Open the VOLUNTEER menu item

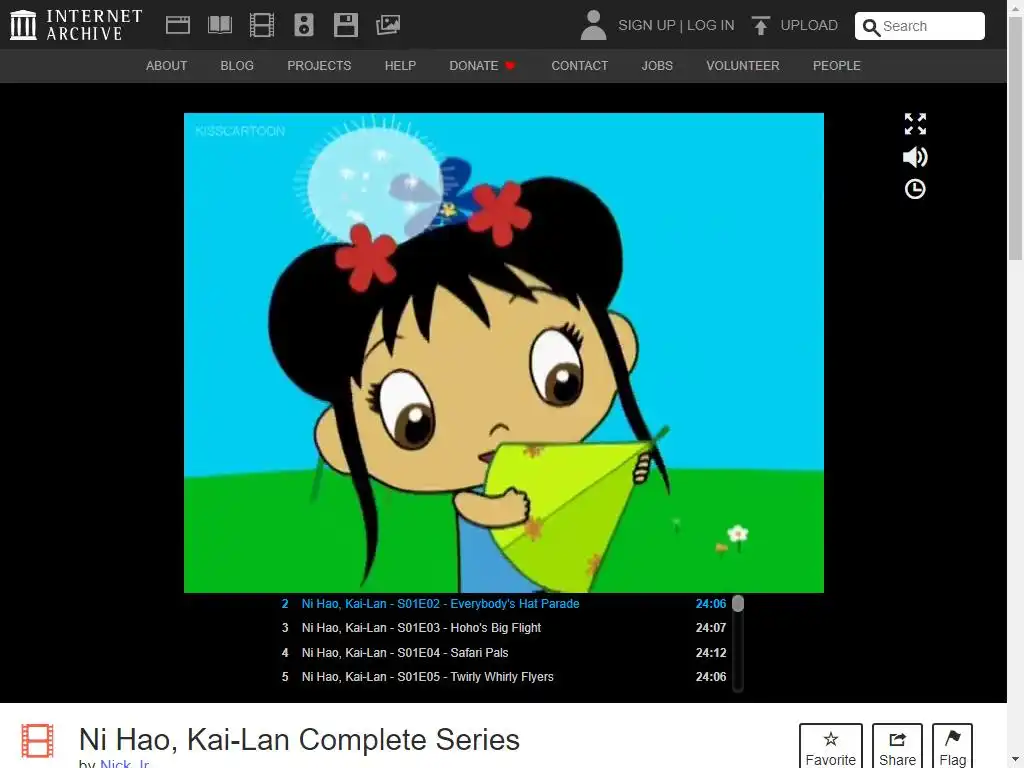click(743, 66)
